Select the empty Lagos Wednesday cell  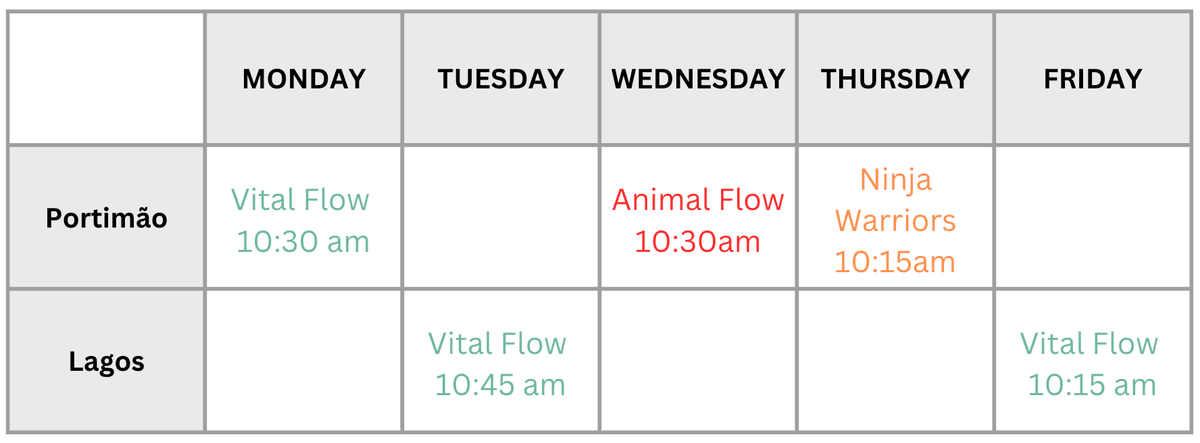click(698, 361)
